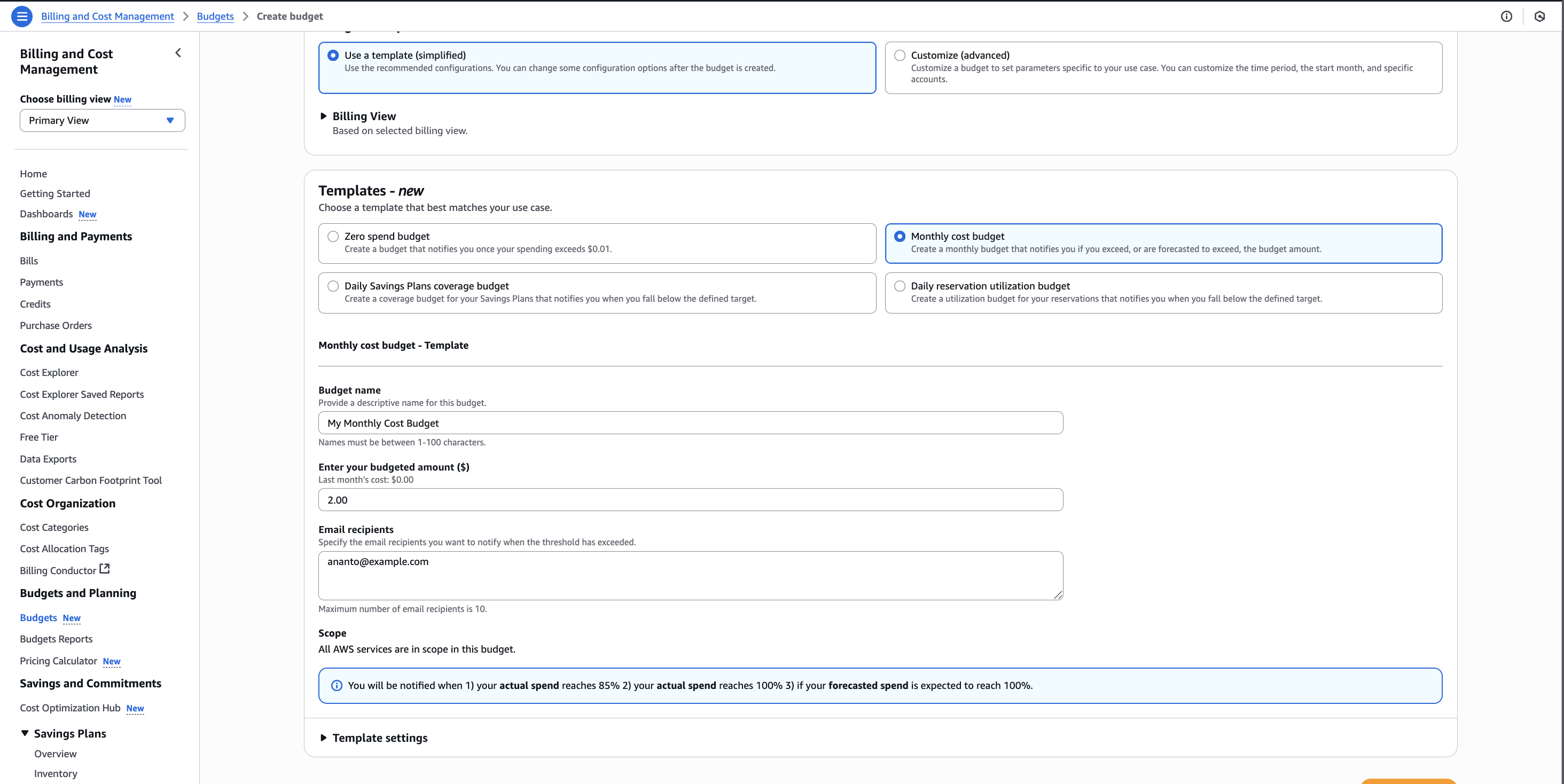Open the Primary View billing dropdown
The width and height of the screenshot is (1564, 784).
point(102,121)
